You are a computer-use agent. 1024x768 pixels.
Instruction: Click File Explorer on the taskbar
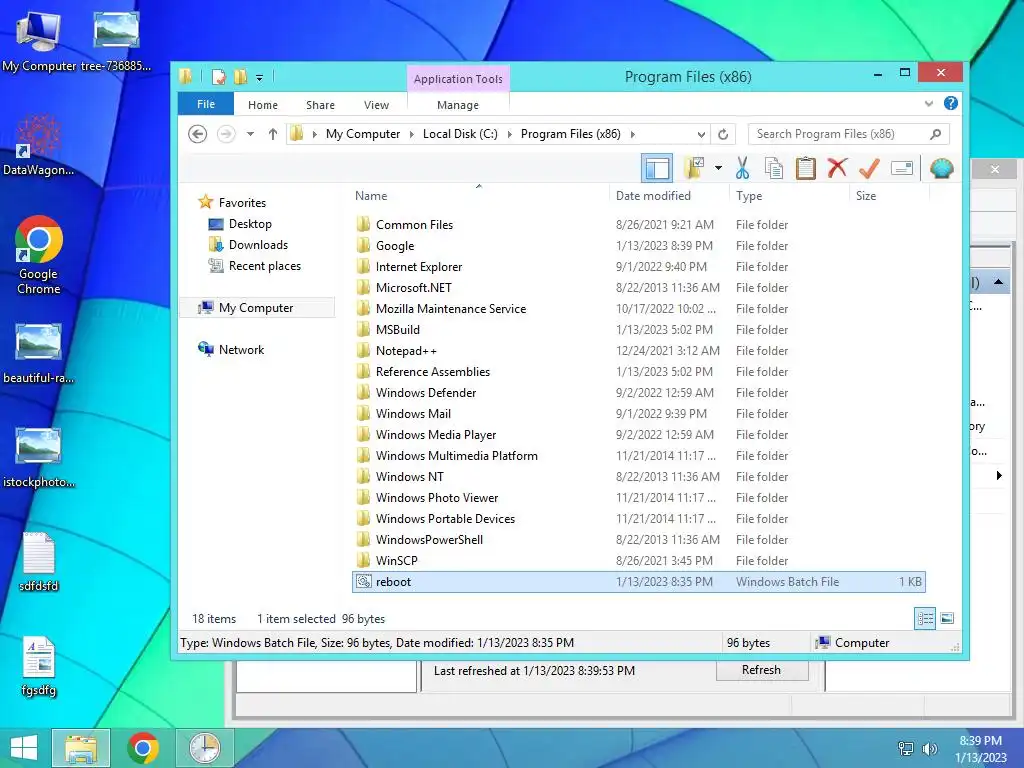pos(81,748)
